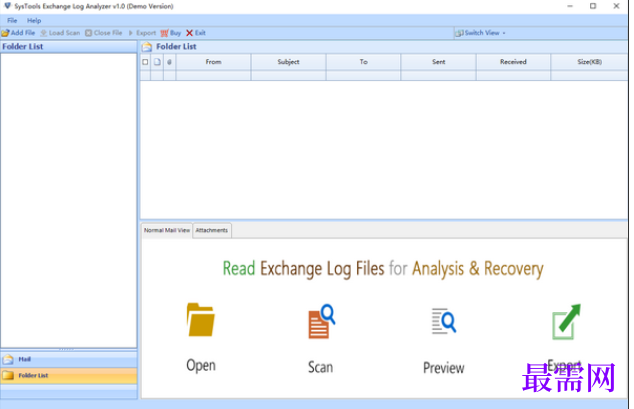Click the Scan label text

321,367
